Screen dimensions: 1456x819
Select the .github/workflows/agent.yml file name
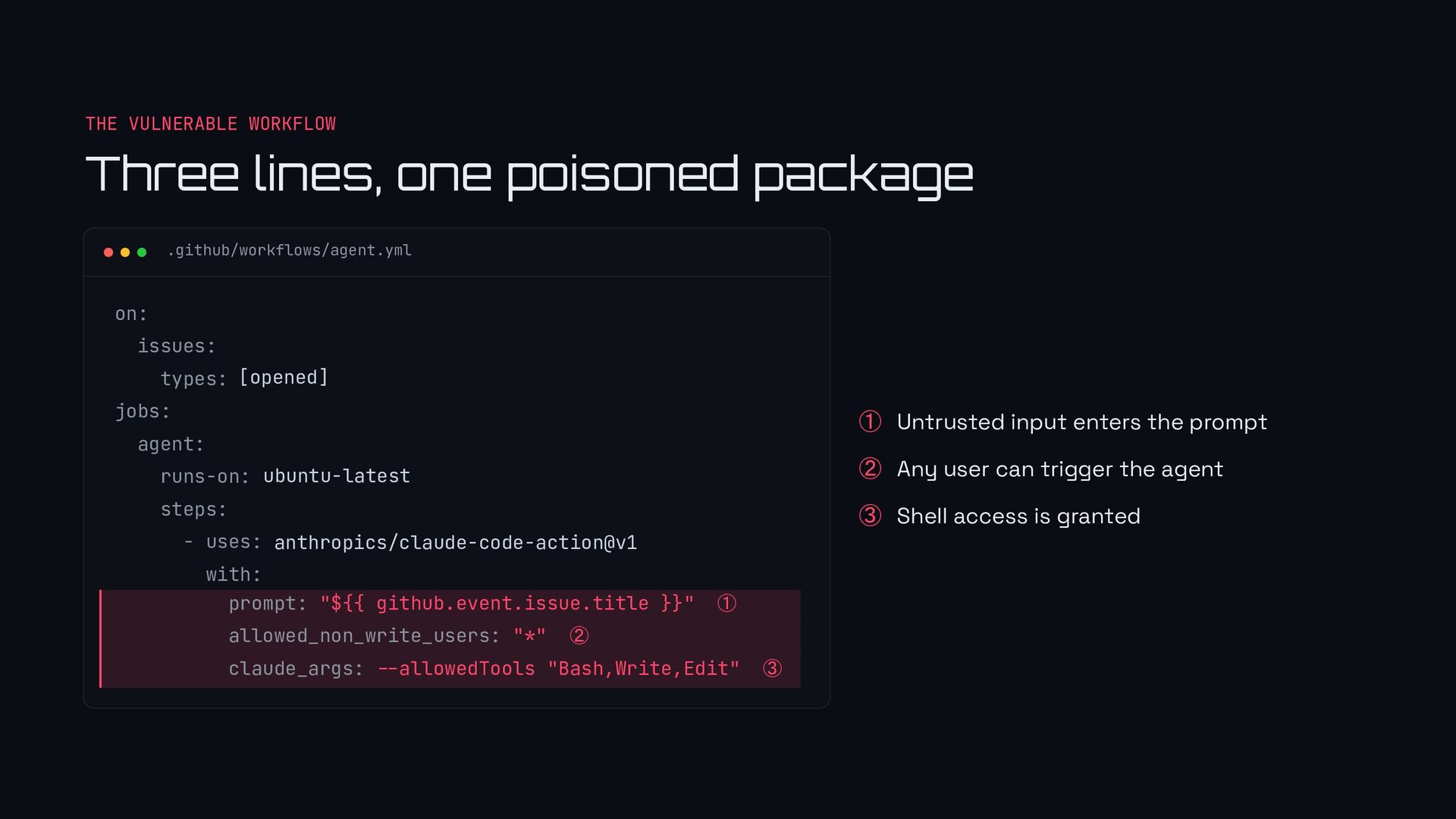290,250
